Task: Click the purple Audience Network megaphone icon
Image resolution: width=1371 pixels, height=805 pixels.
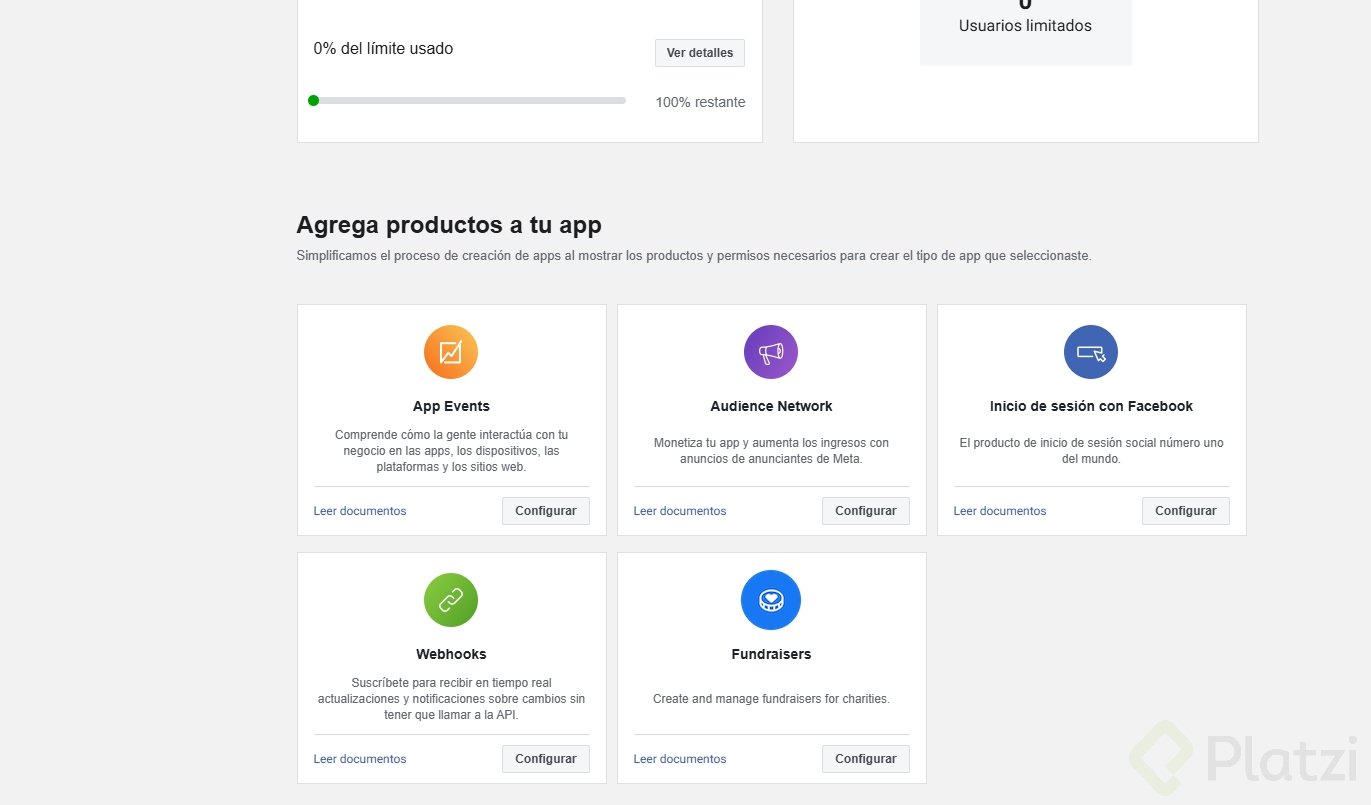Action: pos(771,352)
